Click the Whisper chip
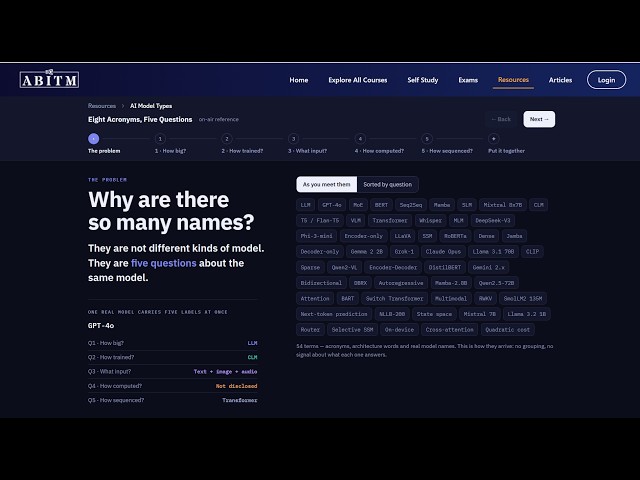 point(430,220)
